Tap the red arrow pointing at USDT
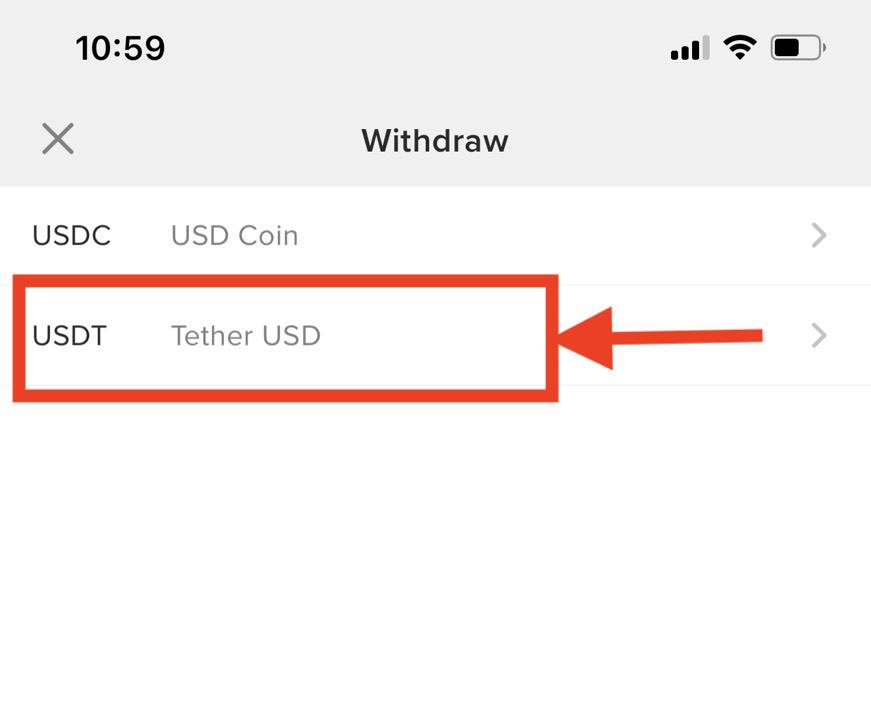871x701 pixels. coord(660,337)
